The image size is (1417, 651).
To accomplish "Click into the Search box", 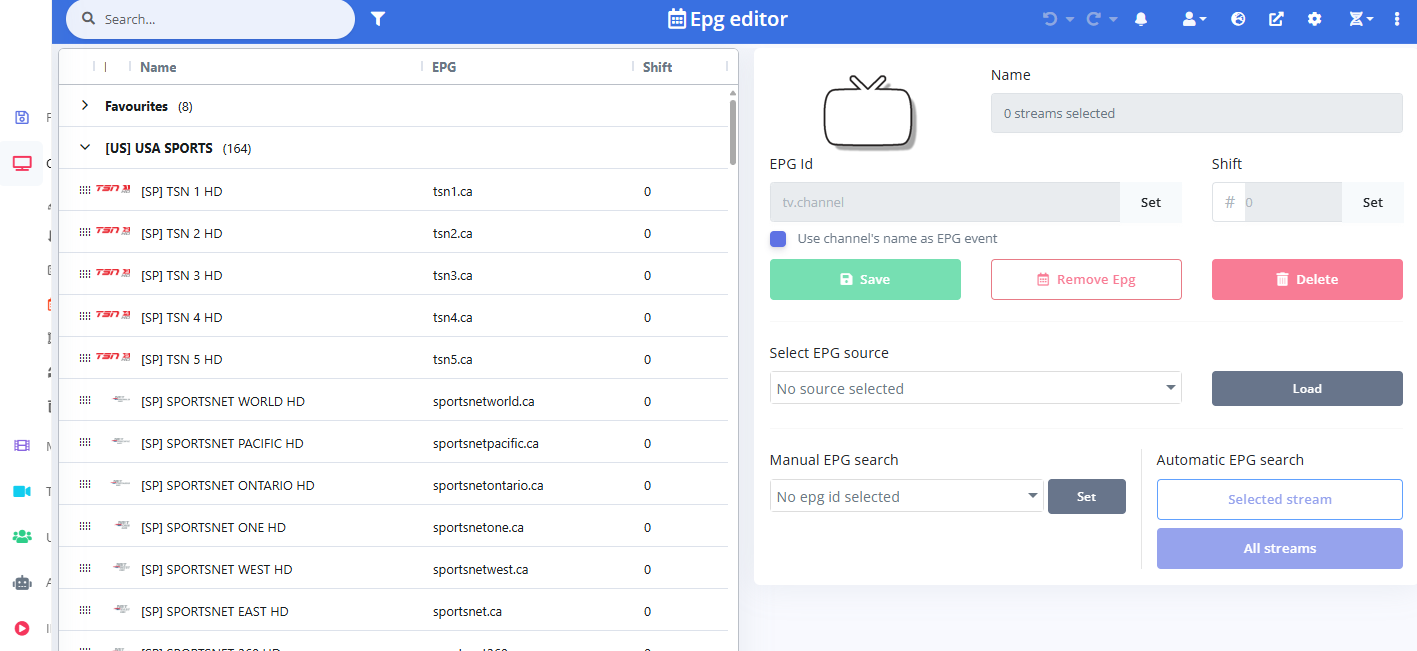I will coord(210,19).
